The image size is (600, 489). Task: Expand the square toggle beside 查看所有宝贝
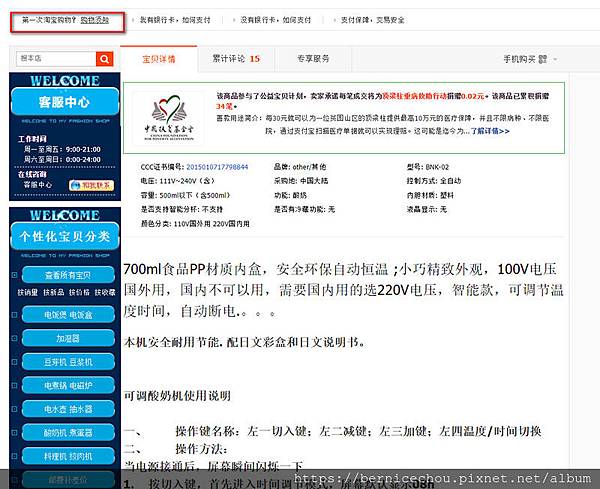click(x=15, y=275)
